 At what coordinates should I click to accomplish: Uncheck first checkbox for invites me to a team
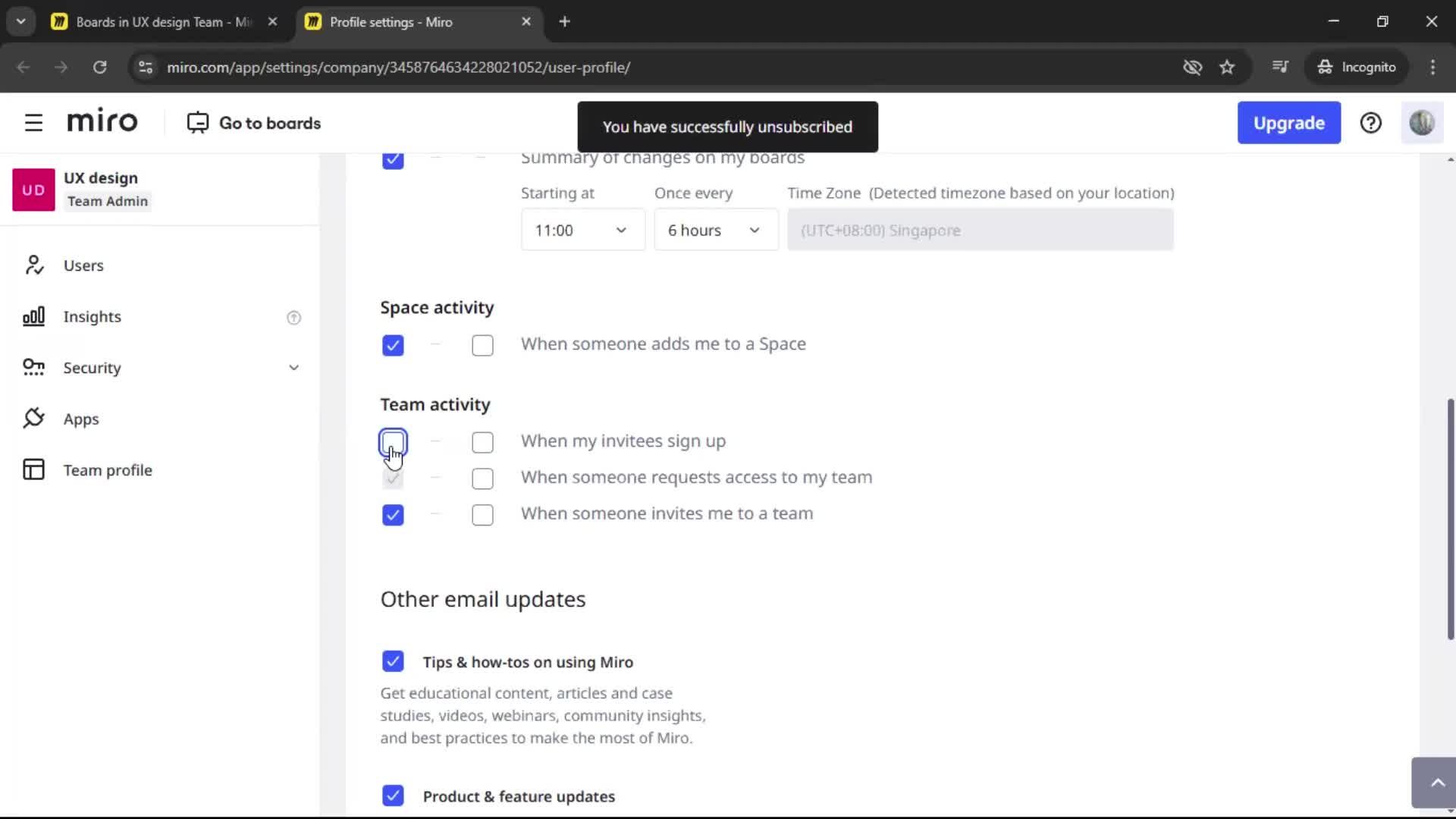pos(393,516)
